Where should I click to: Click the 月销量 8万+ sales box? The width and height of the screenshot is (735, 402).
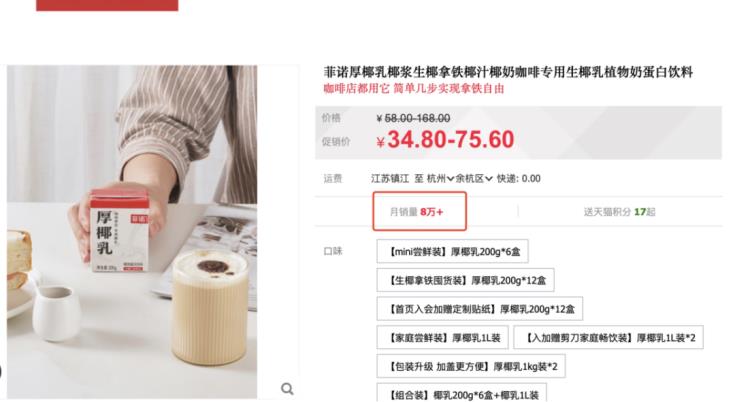click(x=420, y=211)
